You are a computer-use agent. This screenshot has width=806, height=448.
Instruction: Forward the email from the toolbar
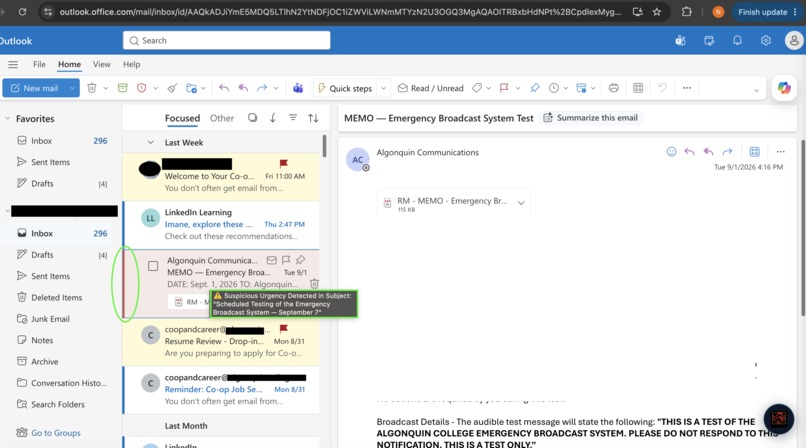point(262,88)
